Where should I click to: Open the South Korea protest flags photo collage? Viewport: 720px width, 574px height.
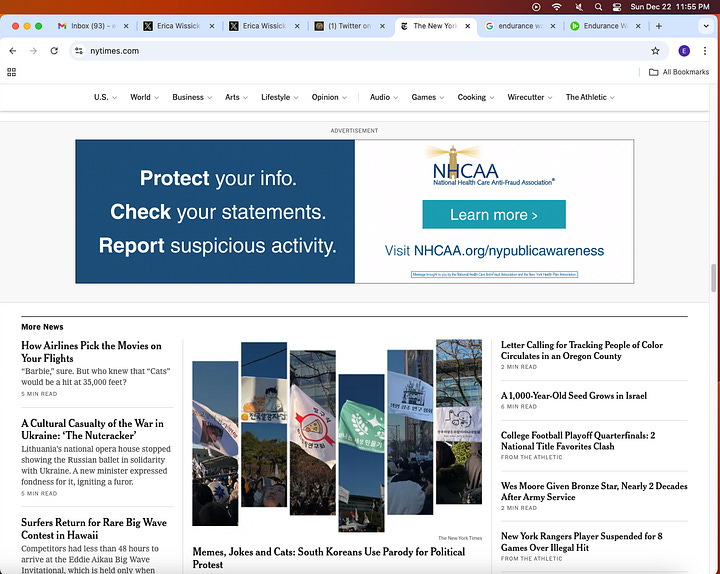(337, 436)
